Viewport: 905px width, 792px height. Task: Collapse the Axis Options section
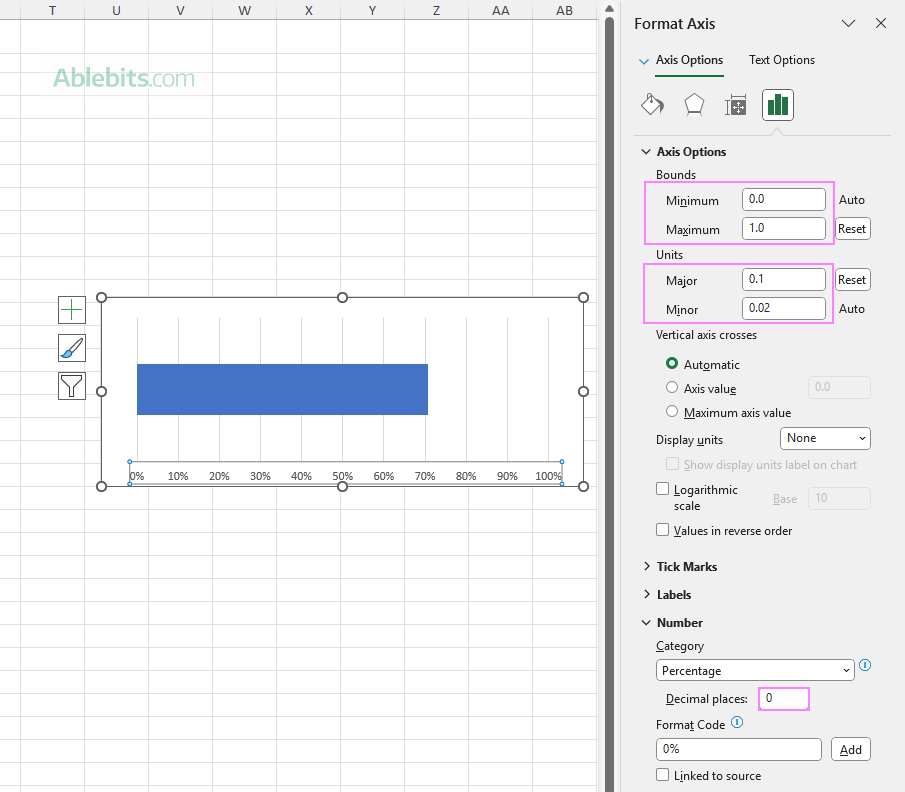(646, 151)
